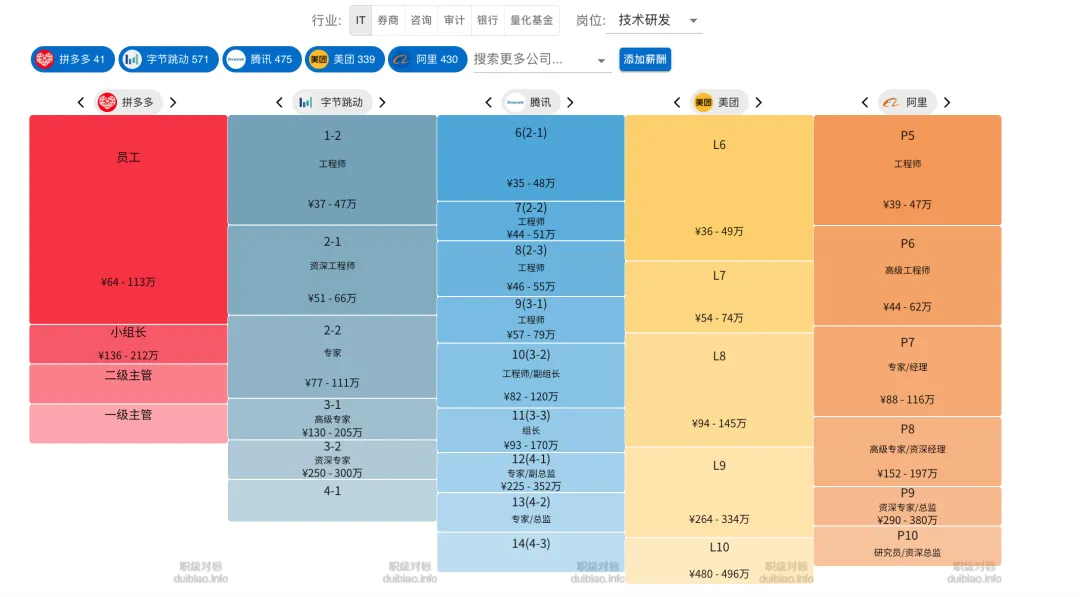Select the 腾讯 9(3-1) level block
Screen dimensions: 1080x597
coord(530,320)
